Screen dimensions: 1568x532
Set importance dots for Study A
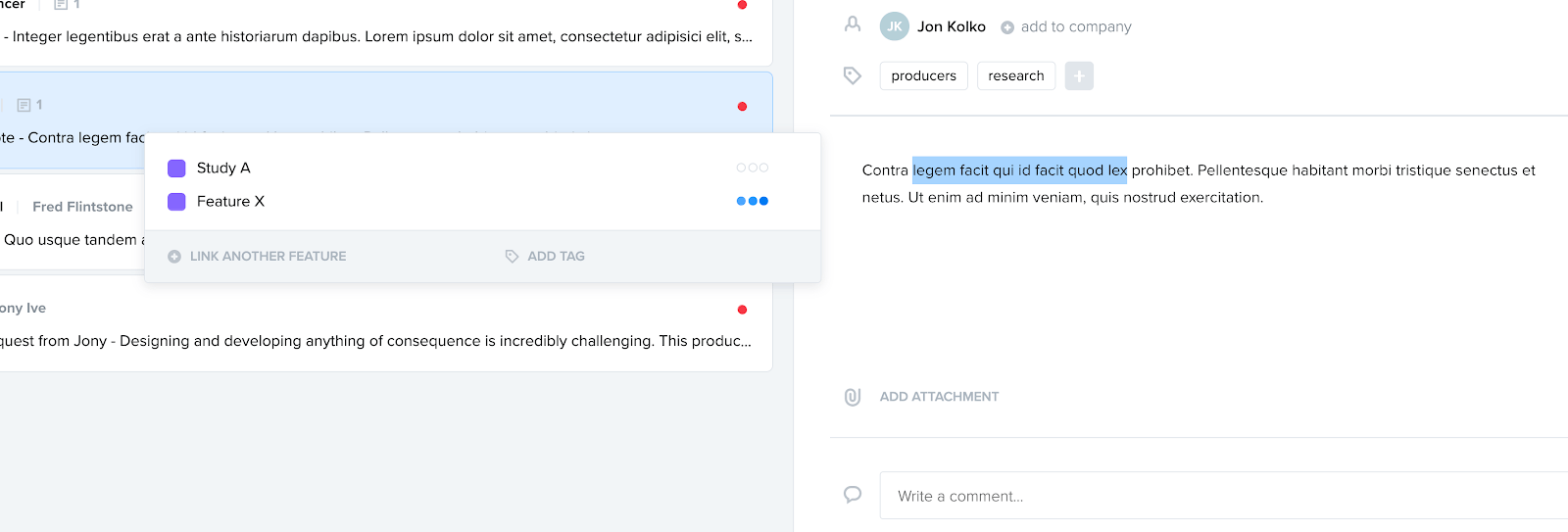pos(752,168)
